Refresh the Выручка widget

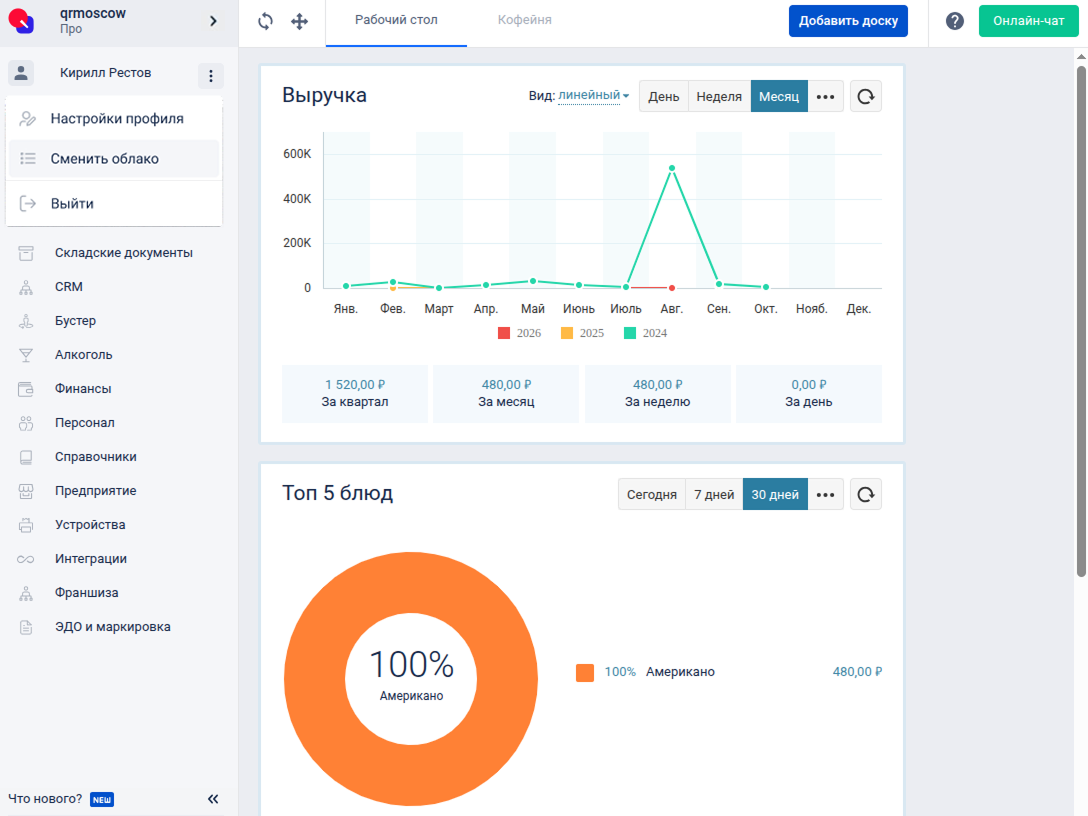click(x=865, y=96)
